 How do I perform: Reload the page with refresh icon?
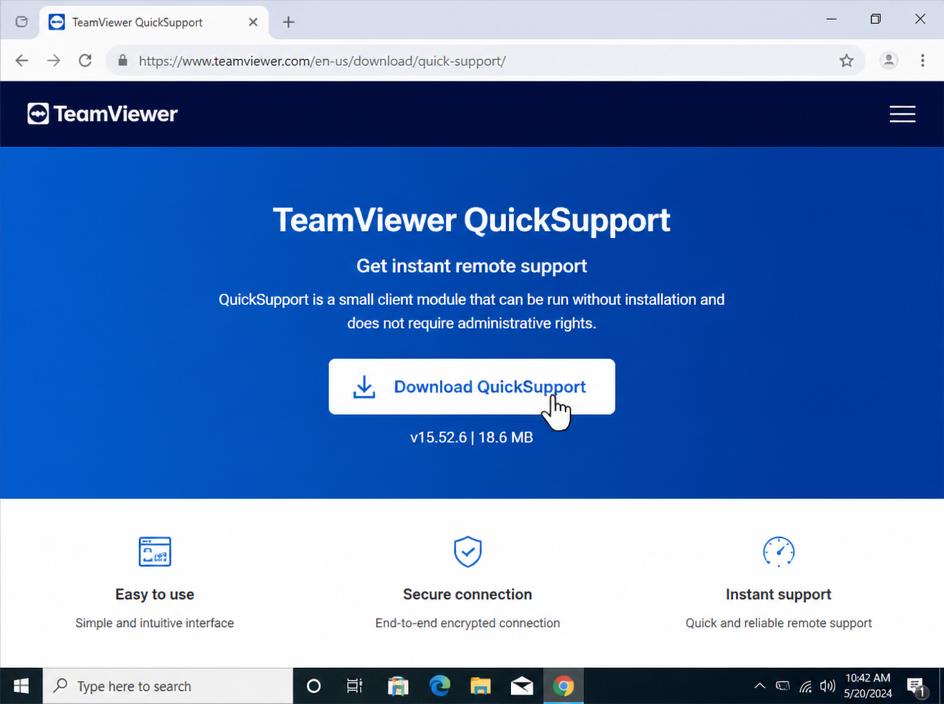85,60
